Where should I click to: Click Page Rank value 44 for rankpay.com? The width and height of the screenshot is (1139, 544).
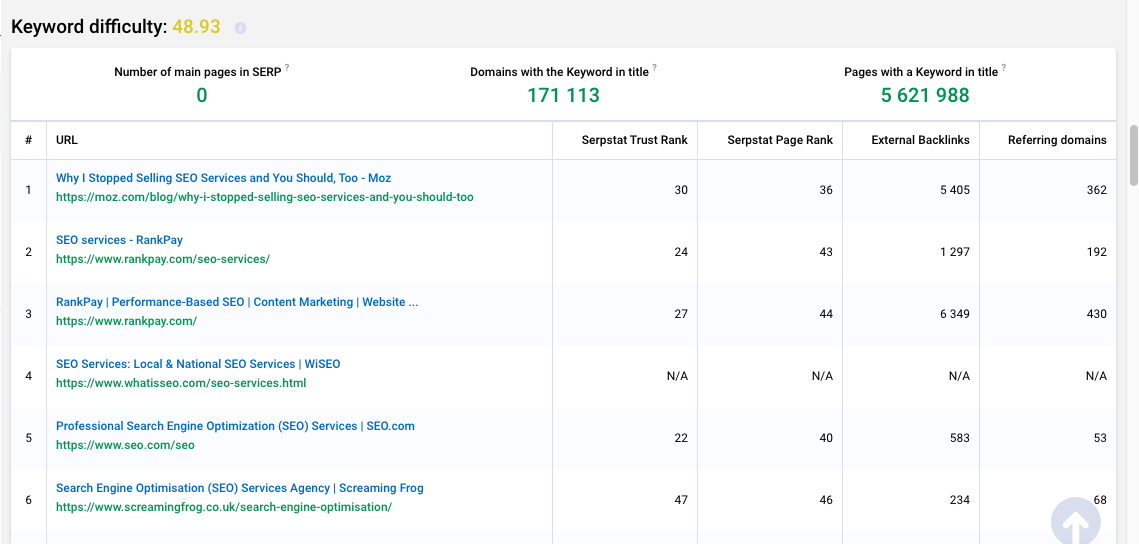826,314
